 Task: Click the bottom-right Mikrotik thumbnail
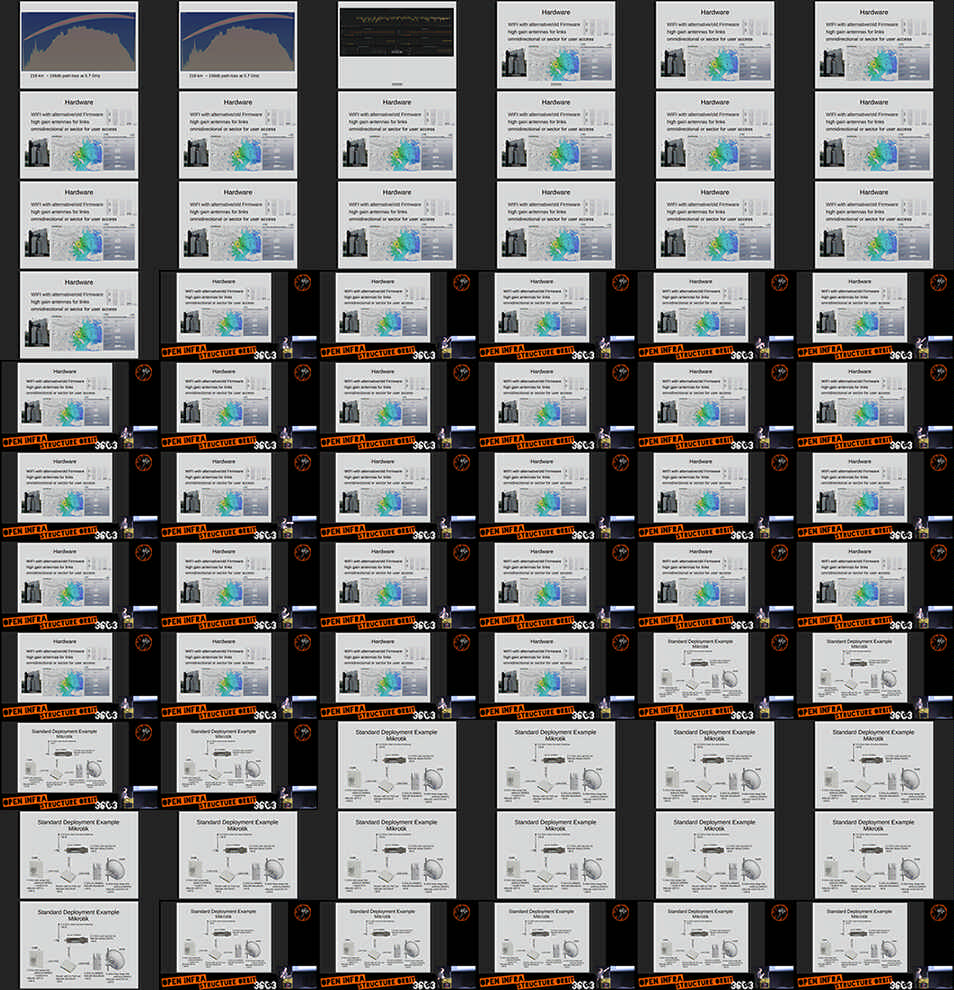pos(874,944)
